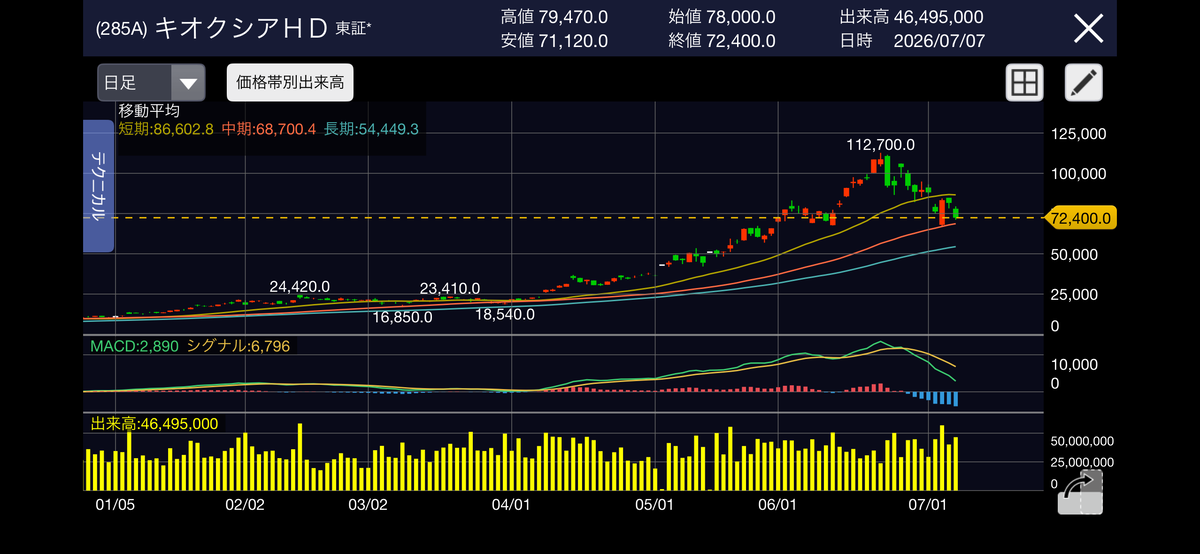The image size is (1200, 554).
Task: Click the 07/01 date axis marker
Action: click(928, 504)
